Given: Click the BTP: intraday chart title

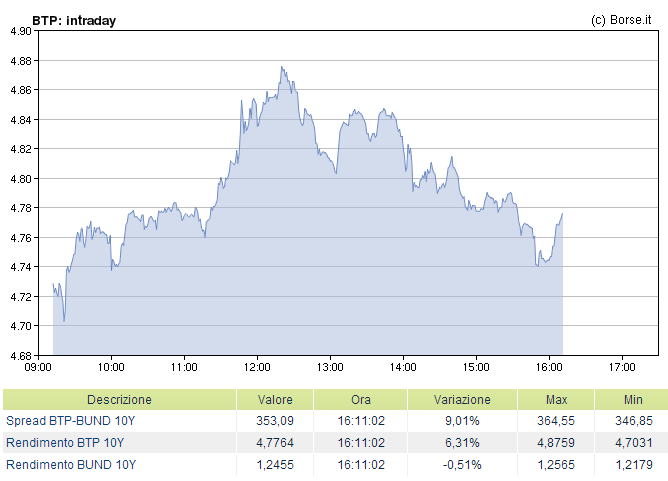Looking at the screenshot, I should (x=73, y=19).
